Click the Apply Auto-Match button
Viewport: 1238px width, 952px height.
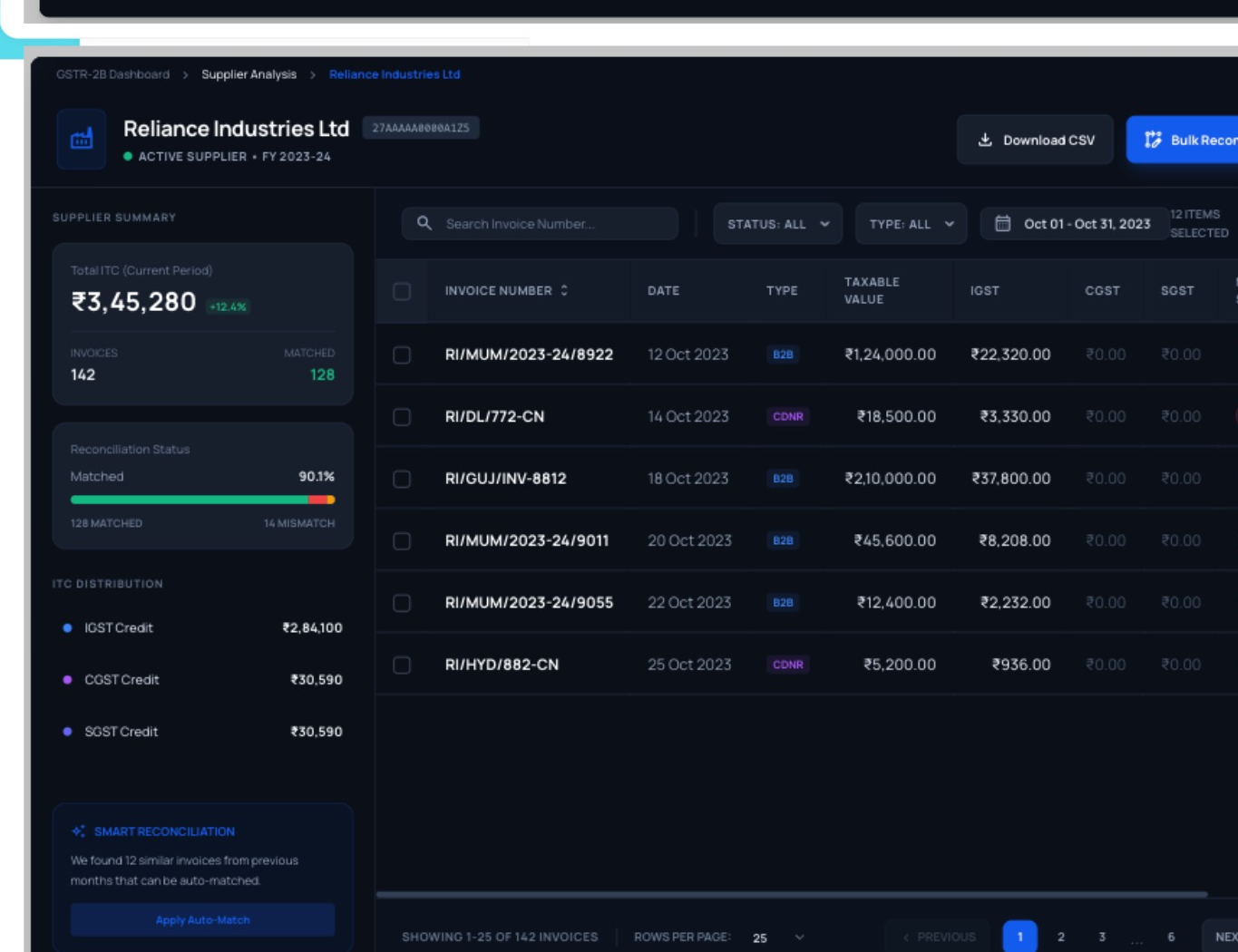pyautogui.click(x=202, y=919)
